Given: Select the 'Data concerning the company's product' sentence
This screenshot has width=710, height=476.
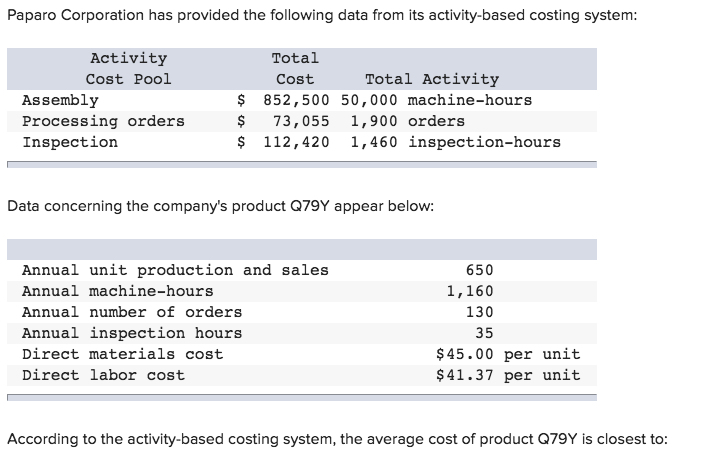Looking at the screenshot, I should pos(221,207).
